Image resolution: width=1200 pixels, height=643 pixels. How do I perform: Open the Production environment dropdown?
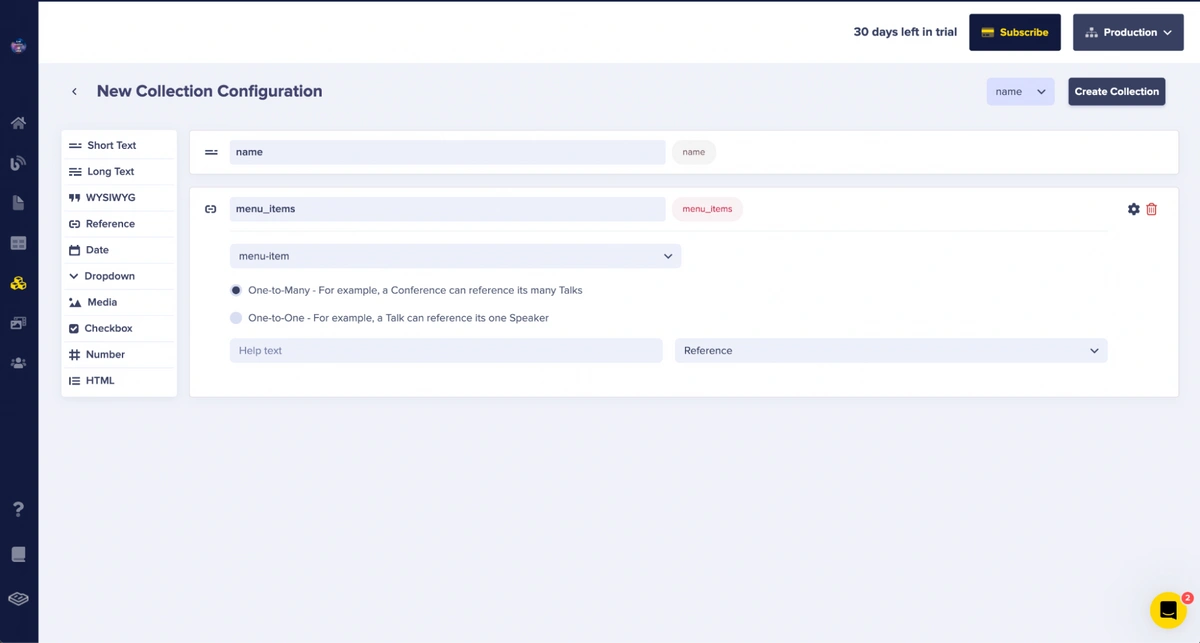point(1128,32)
